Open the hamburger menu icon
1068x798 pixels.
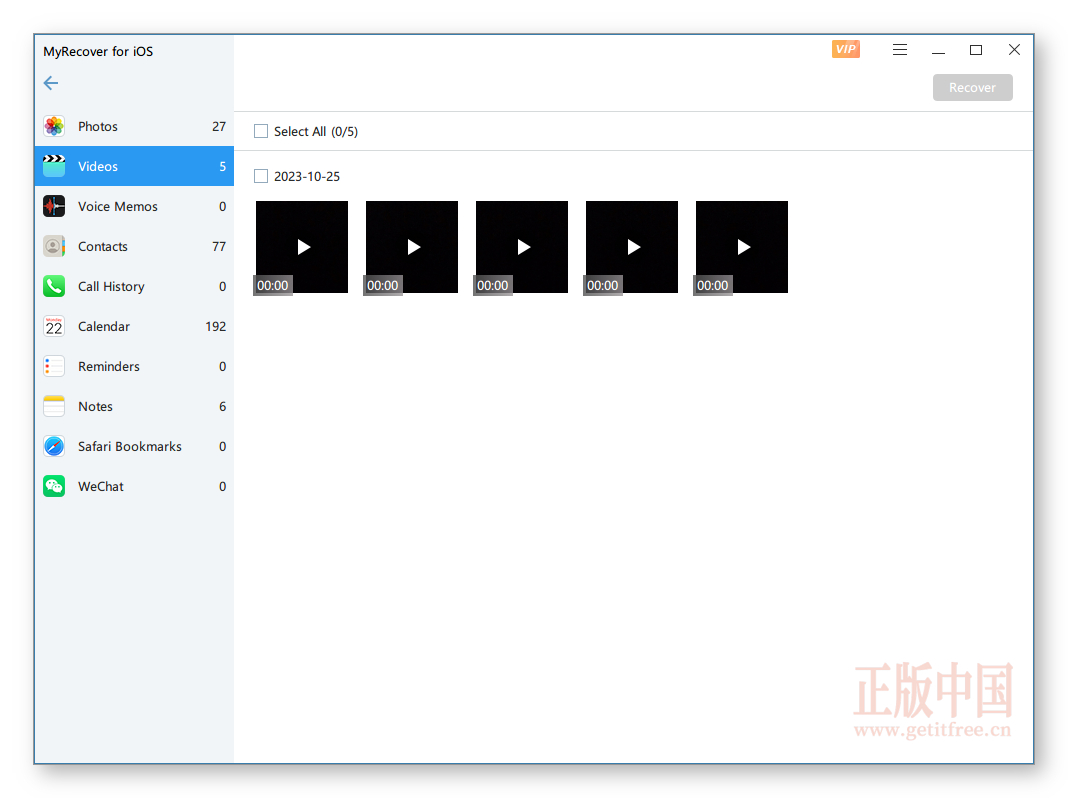(x=900, y=50)
